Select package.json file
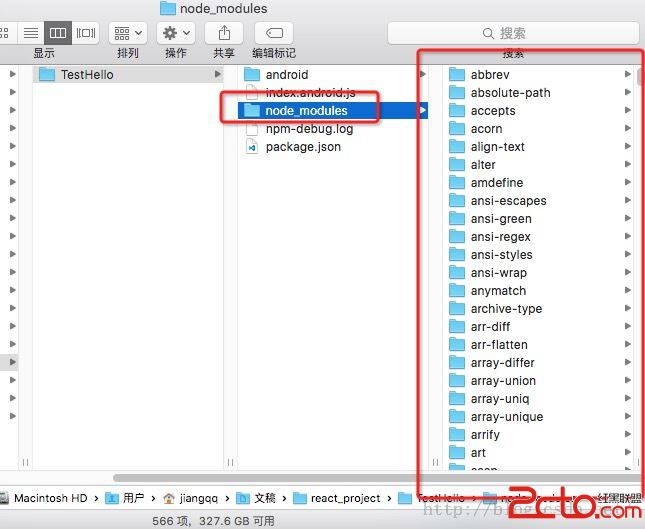The image size is (645, 529). click(332, 147)
